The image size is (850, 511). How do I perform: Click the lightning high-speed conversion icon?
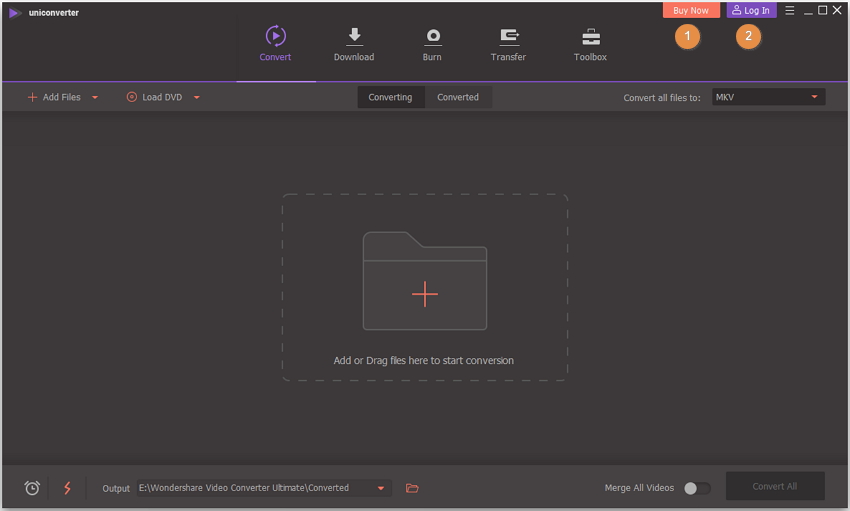pyautogui.click(x=67, y=488)
